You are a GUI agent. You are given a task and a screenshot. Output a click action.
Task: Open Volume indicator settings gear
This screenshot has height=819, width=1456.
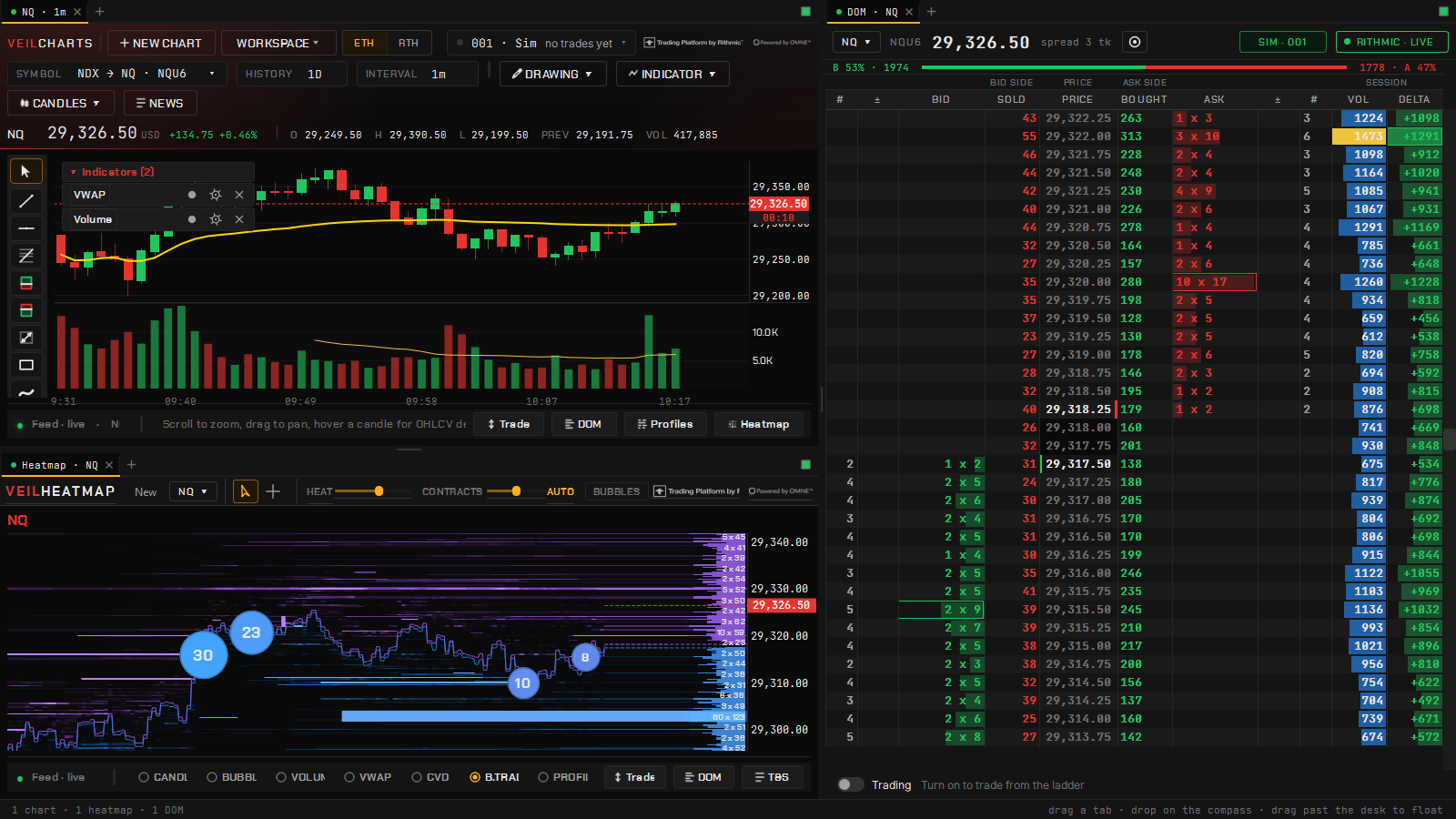coord(216,219)
